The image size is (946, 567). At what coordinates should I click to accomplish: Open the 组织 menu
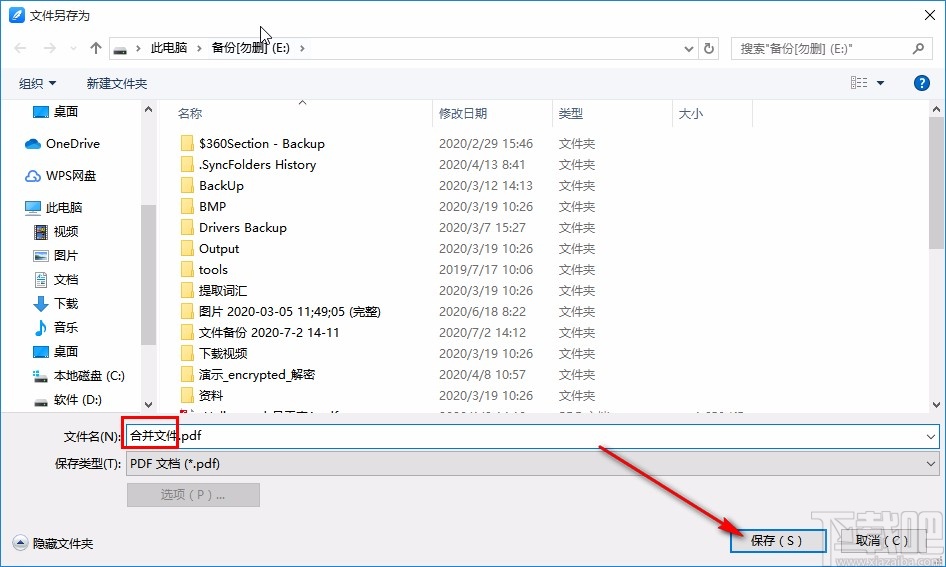tap(37, 83)
